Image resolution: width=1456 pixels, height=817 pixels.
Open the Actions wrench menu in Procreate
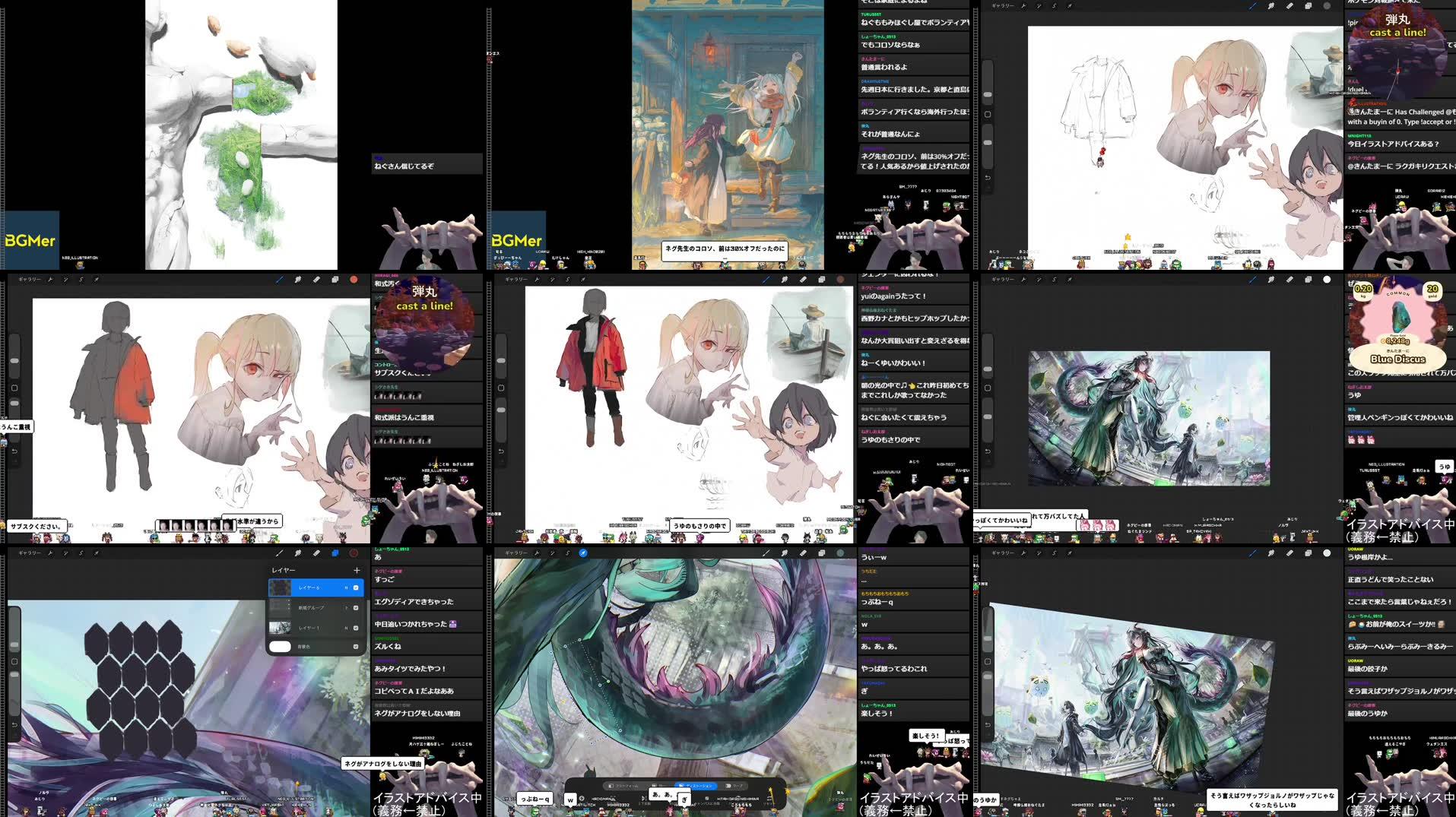pyautogui.click(x=51, y=553)
